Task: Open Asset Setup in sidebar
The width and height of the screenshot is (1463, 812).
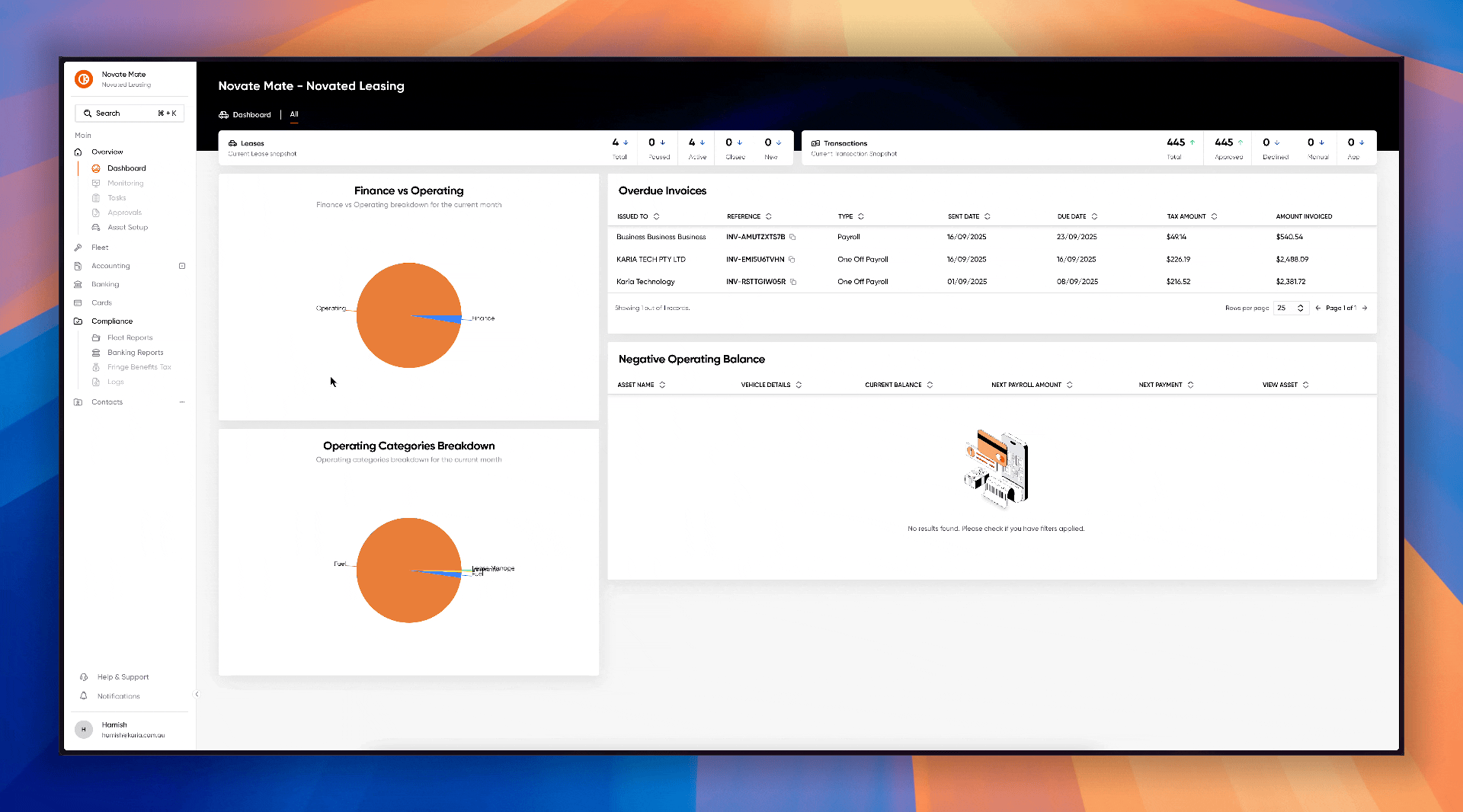Action: coord(127,227)
